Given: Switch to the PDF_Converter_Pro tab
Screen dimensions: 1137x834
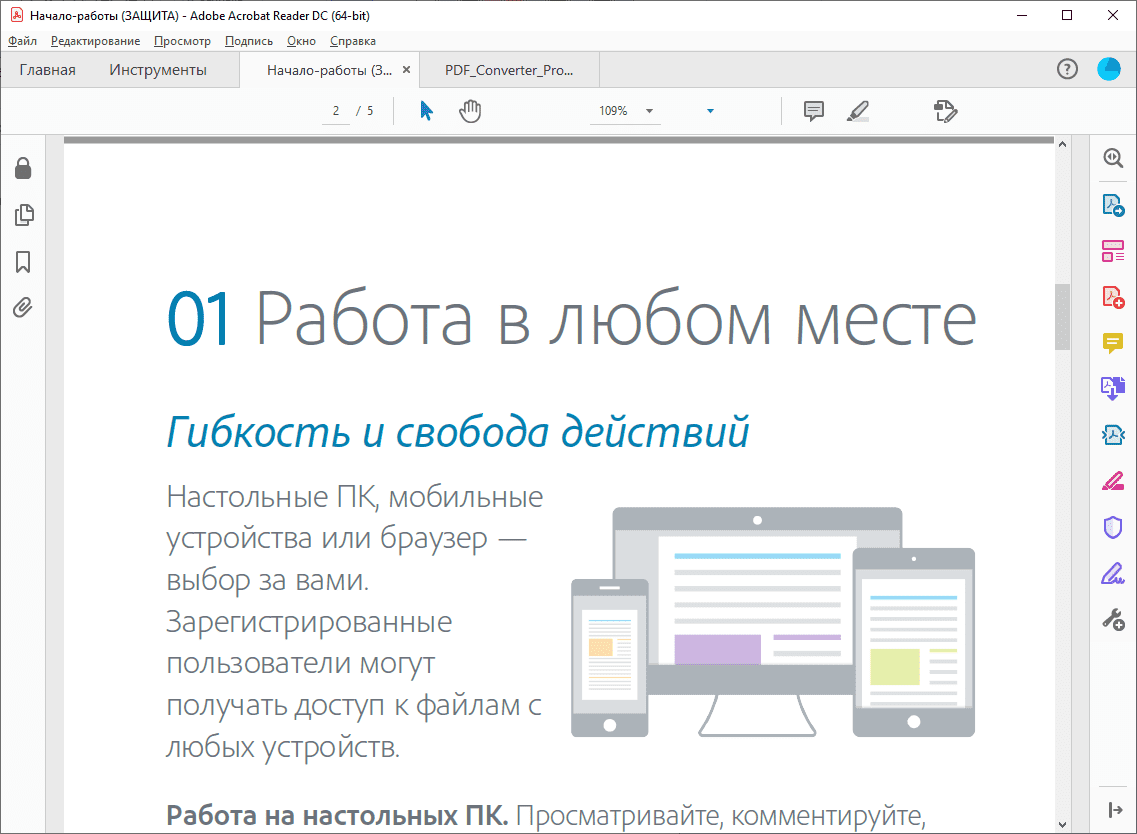Looking at the screenshot, I should point(509,70).
